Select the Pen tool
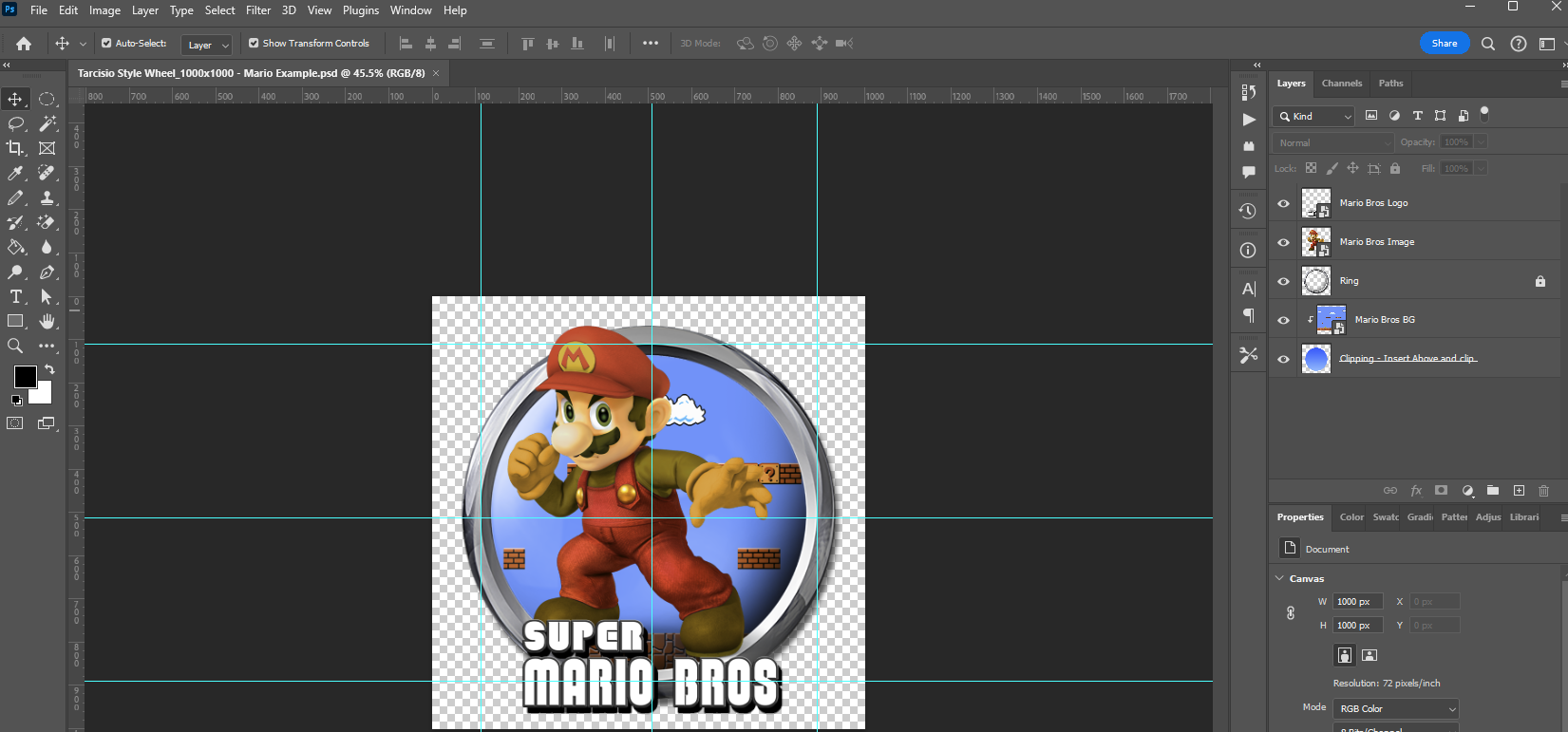This screenshot has width=1568, height=732. pos(47,272)
